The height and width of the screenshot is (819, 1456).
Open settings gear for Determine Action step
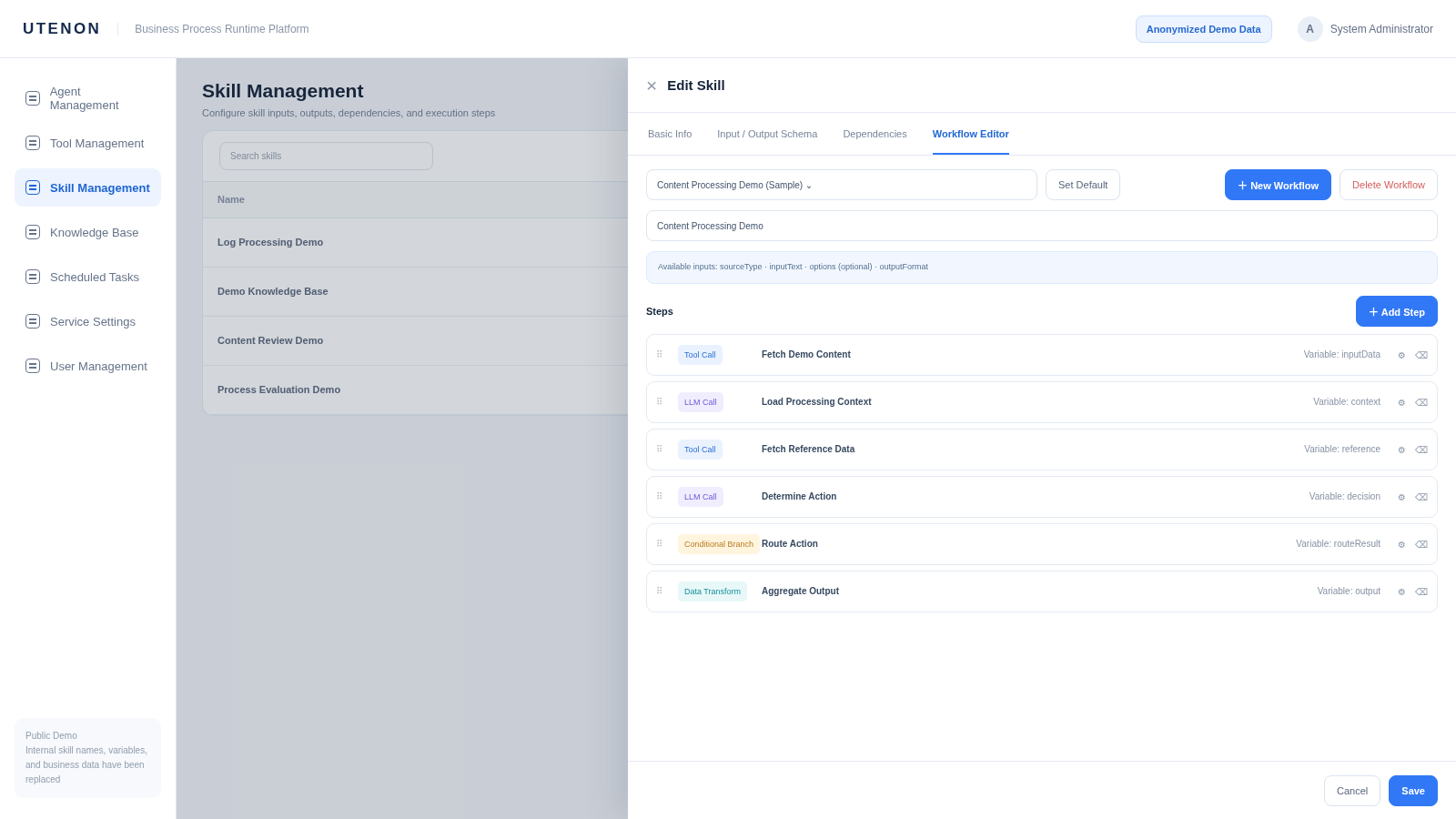click(1401, 498)
